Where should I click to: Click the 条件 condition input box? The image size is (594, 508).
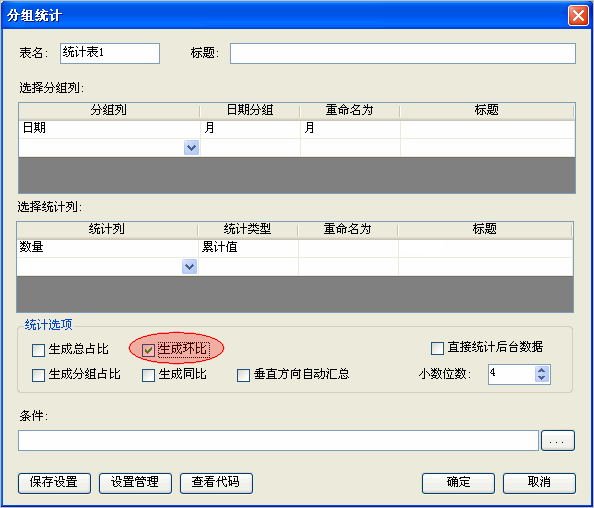[x=278, y=441]
